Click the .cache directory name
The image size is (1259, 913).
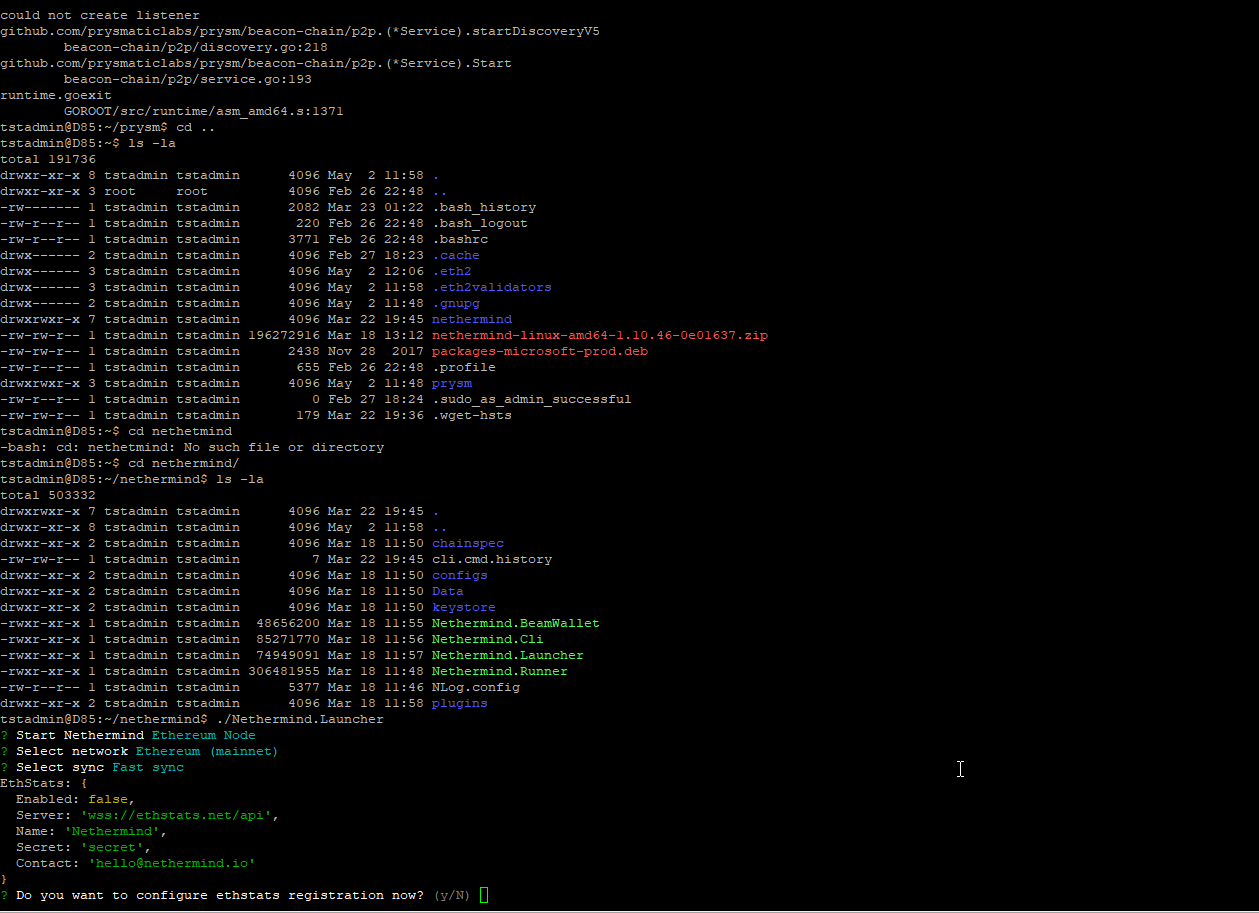456,255
